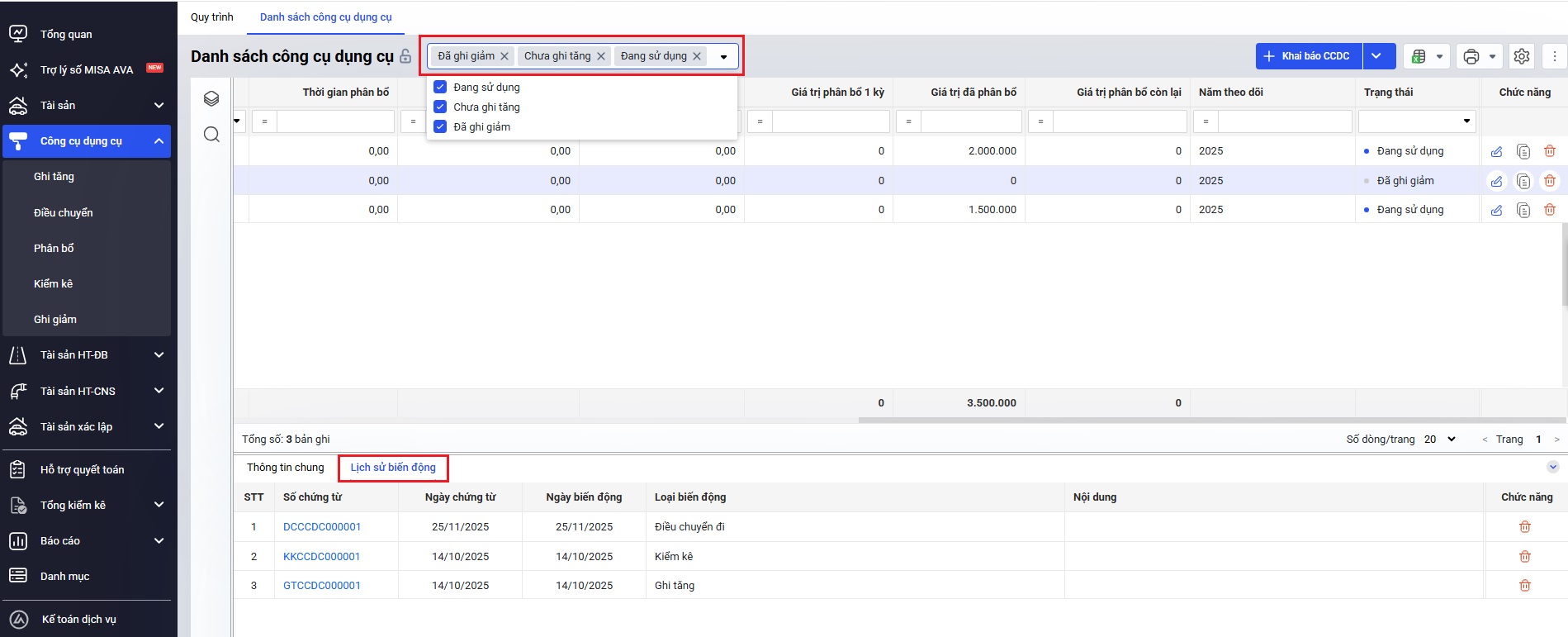Image resolution: width=1568 pixels, height=637 pixels.
Task: Open voucher link KKCCDC000001
Action: pyautogui.click(x=321, y=557)
